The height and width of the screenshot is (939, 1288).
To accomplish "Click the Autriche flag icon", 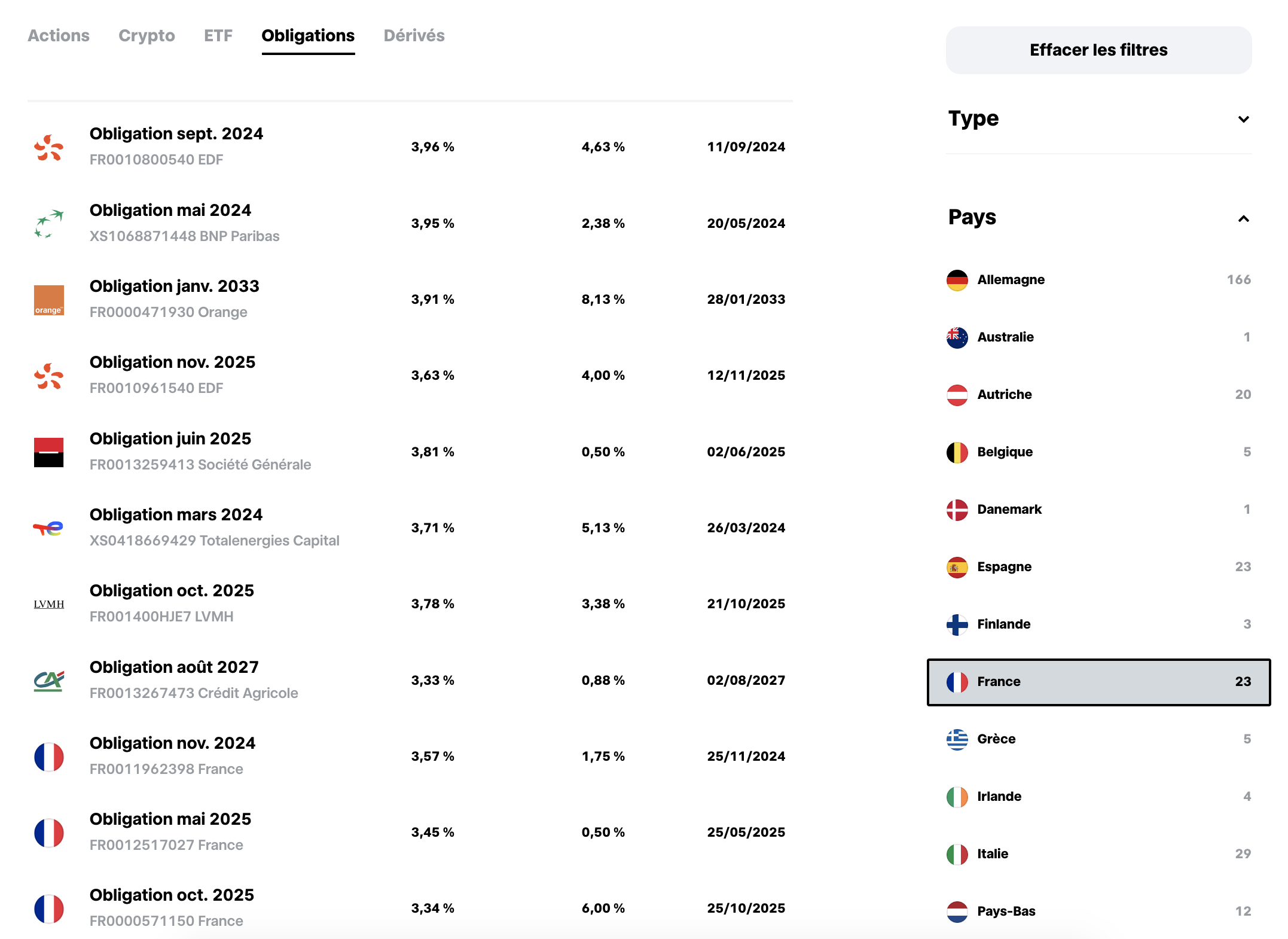I will coord(957,395).
